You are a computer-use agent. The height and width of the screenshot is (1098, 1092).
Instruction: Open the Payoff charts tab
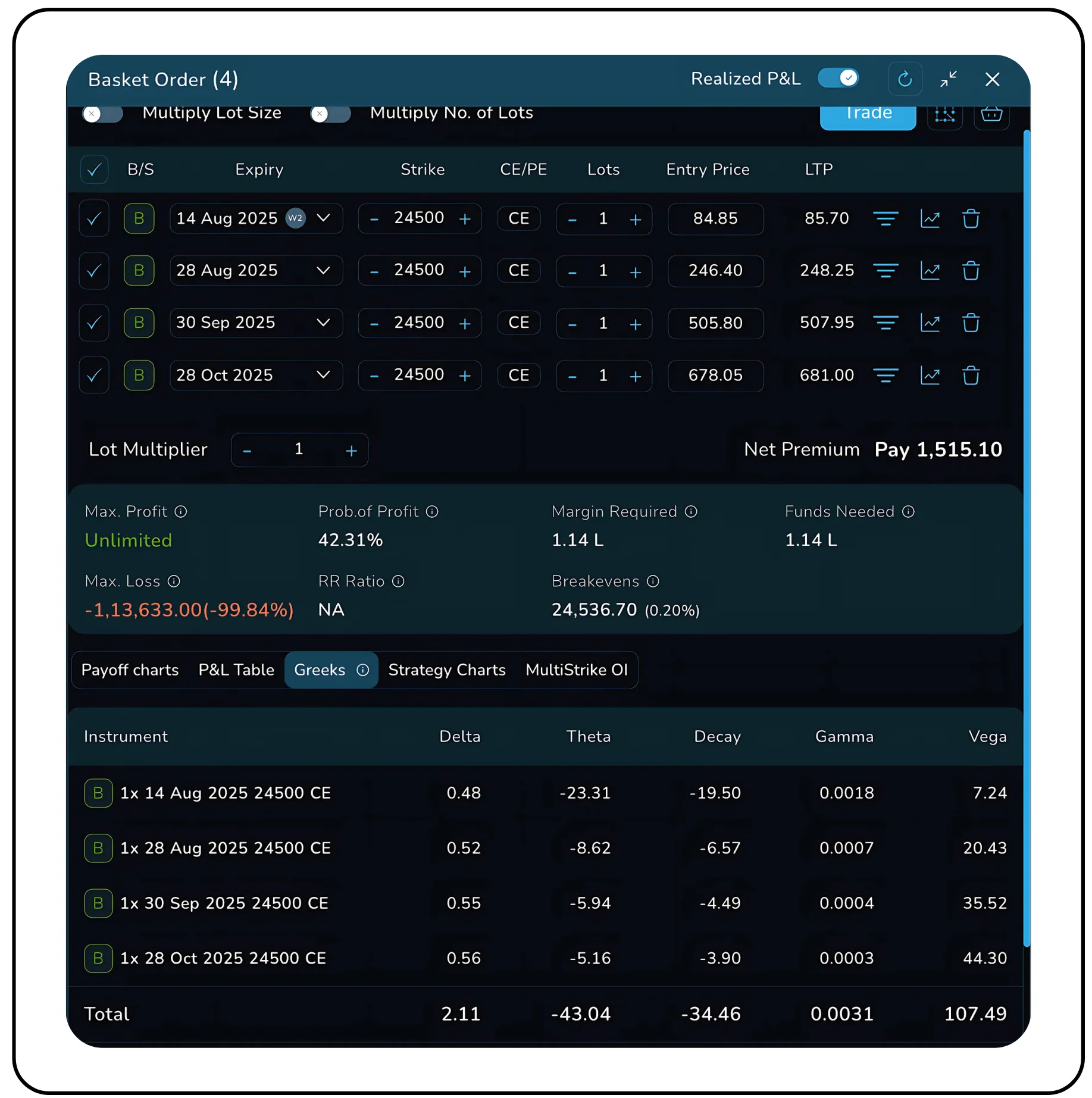tap(130, 670)
